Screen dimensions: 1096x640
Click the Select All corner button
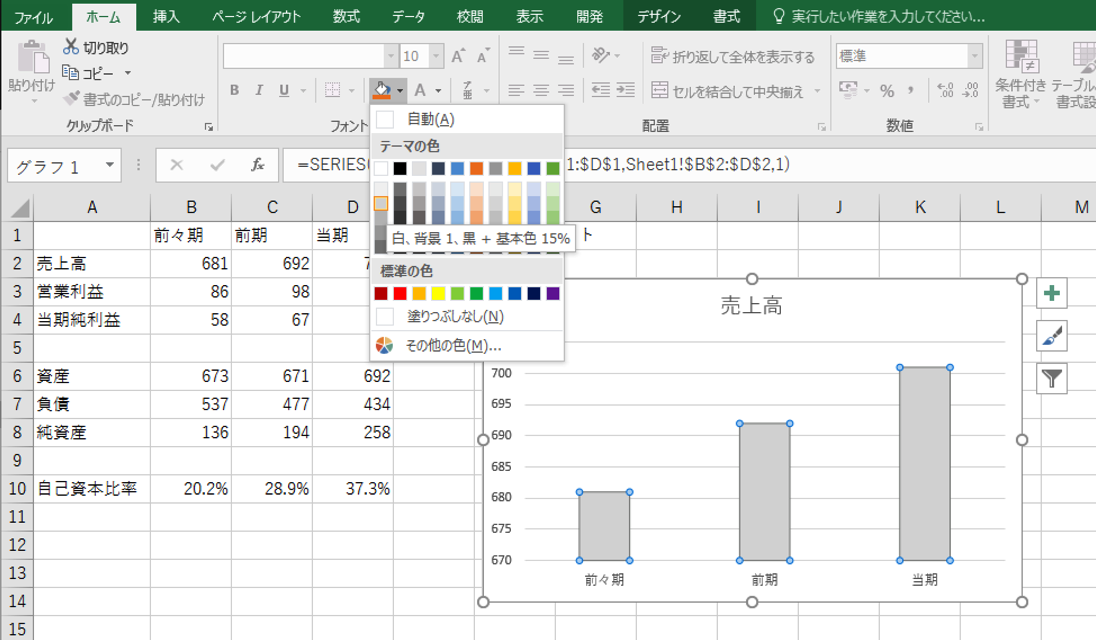click(18, 207)
